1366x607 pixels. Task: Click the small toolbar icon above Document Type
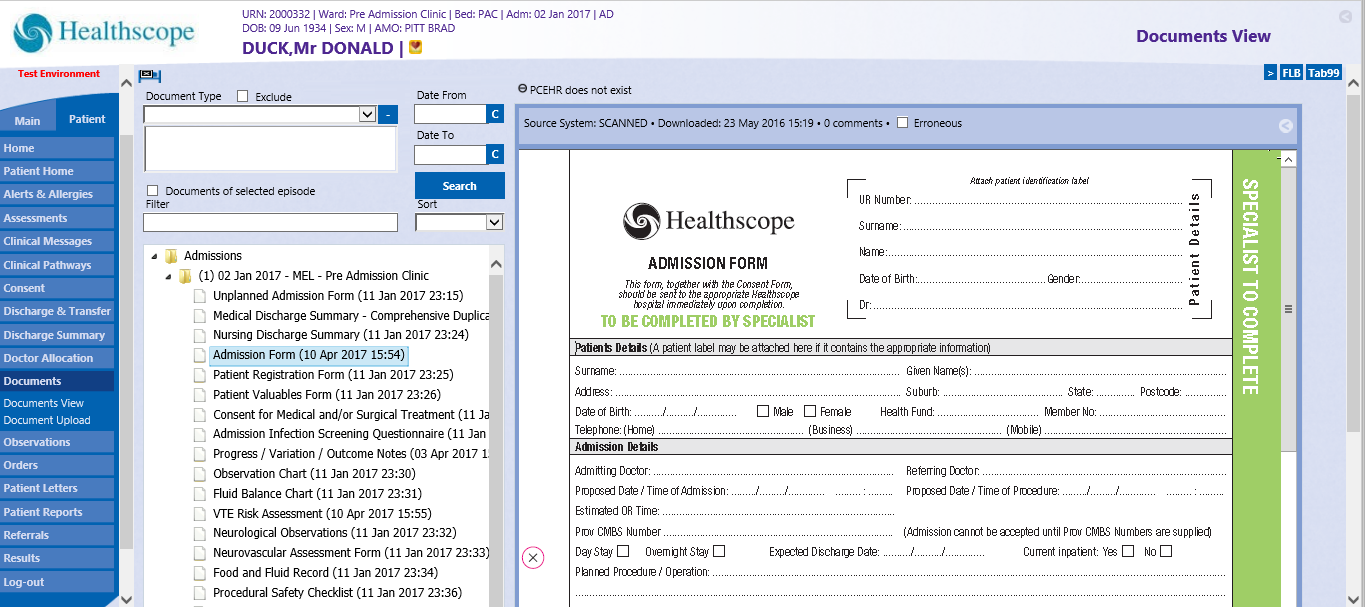150,75
